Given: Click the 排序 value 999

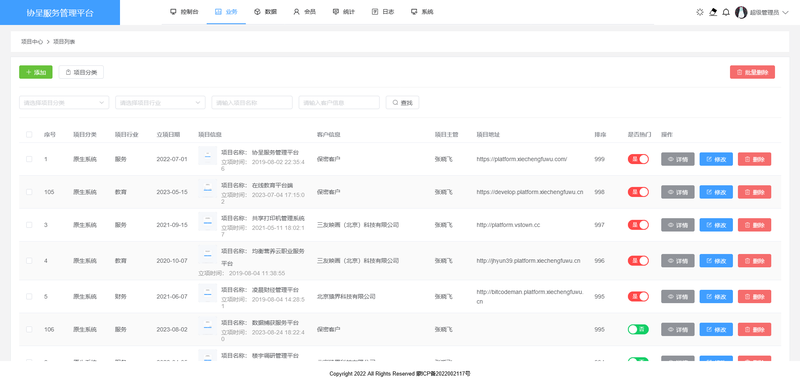Looking at the screenshot, I should coord(599,159).
